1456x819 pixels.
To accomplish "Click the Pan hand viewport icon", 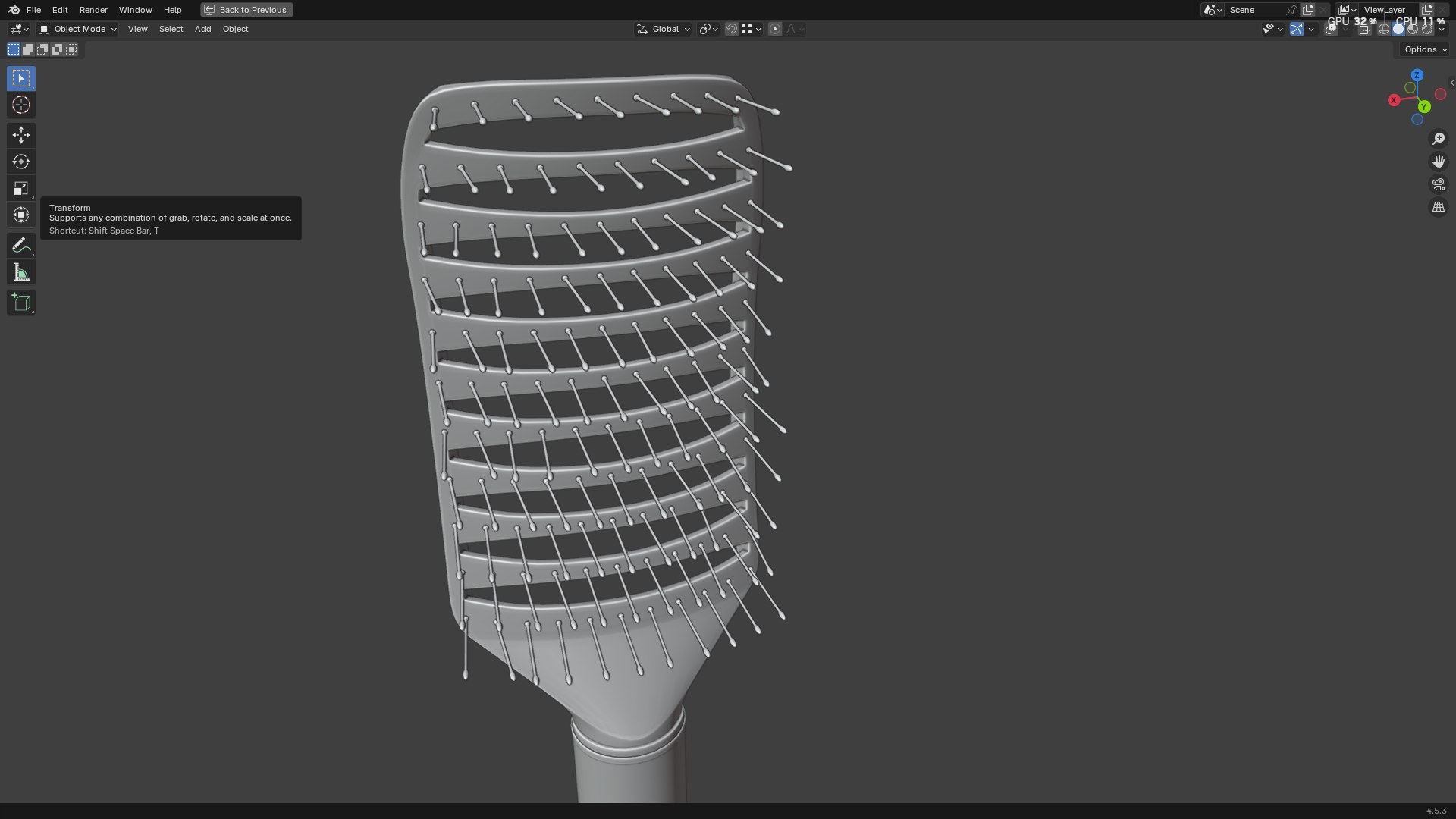I will pos(1439,162).
